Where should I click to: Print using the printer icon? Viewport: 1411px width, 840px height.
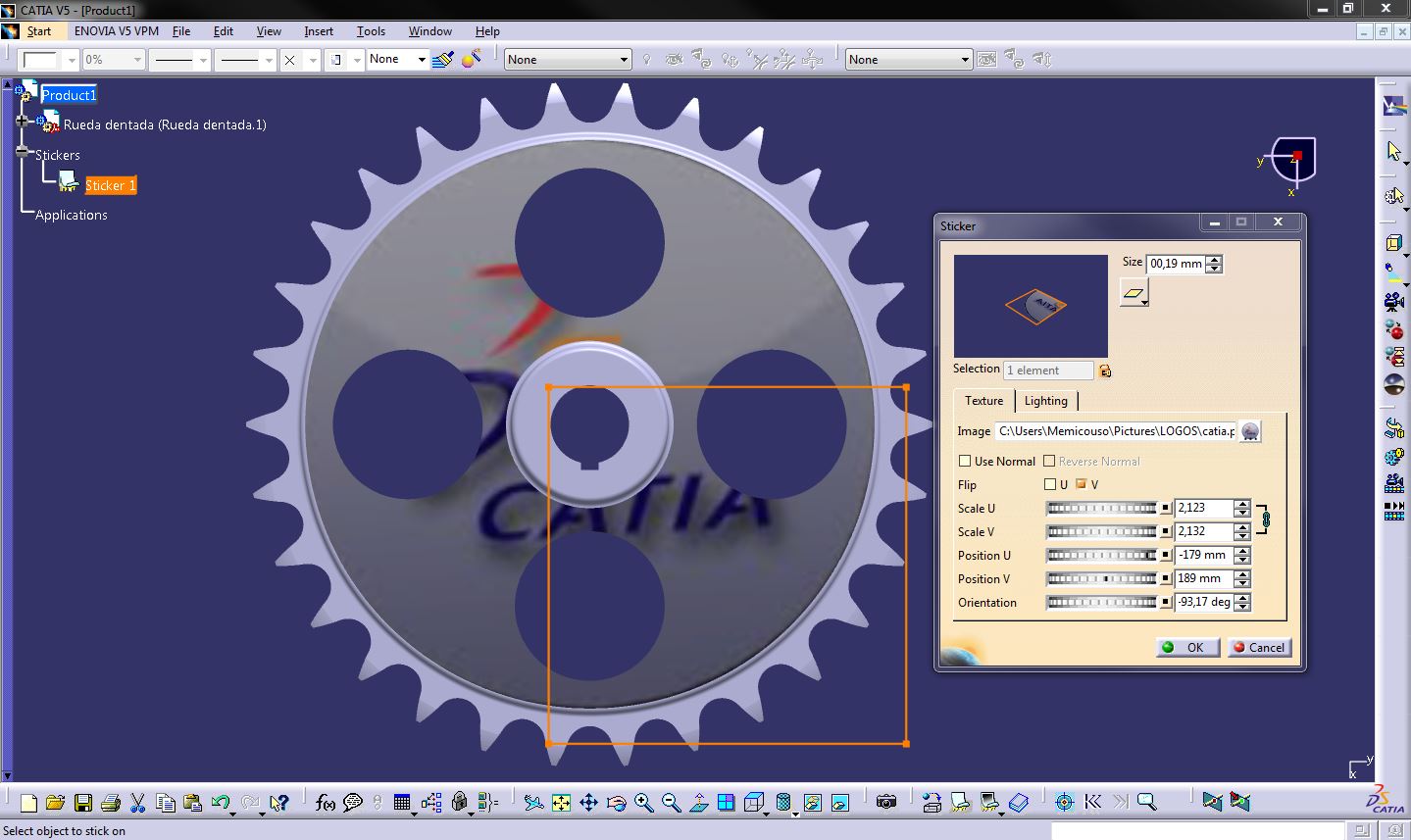tap(110, 803)
